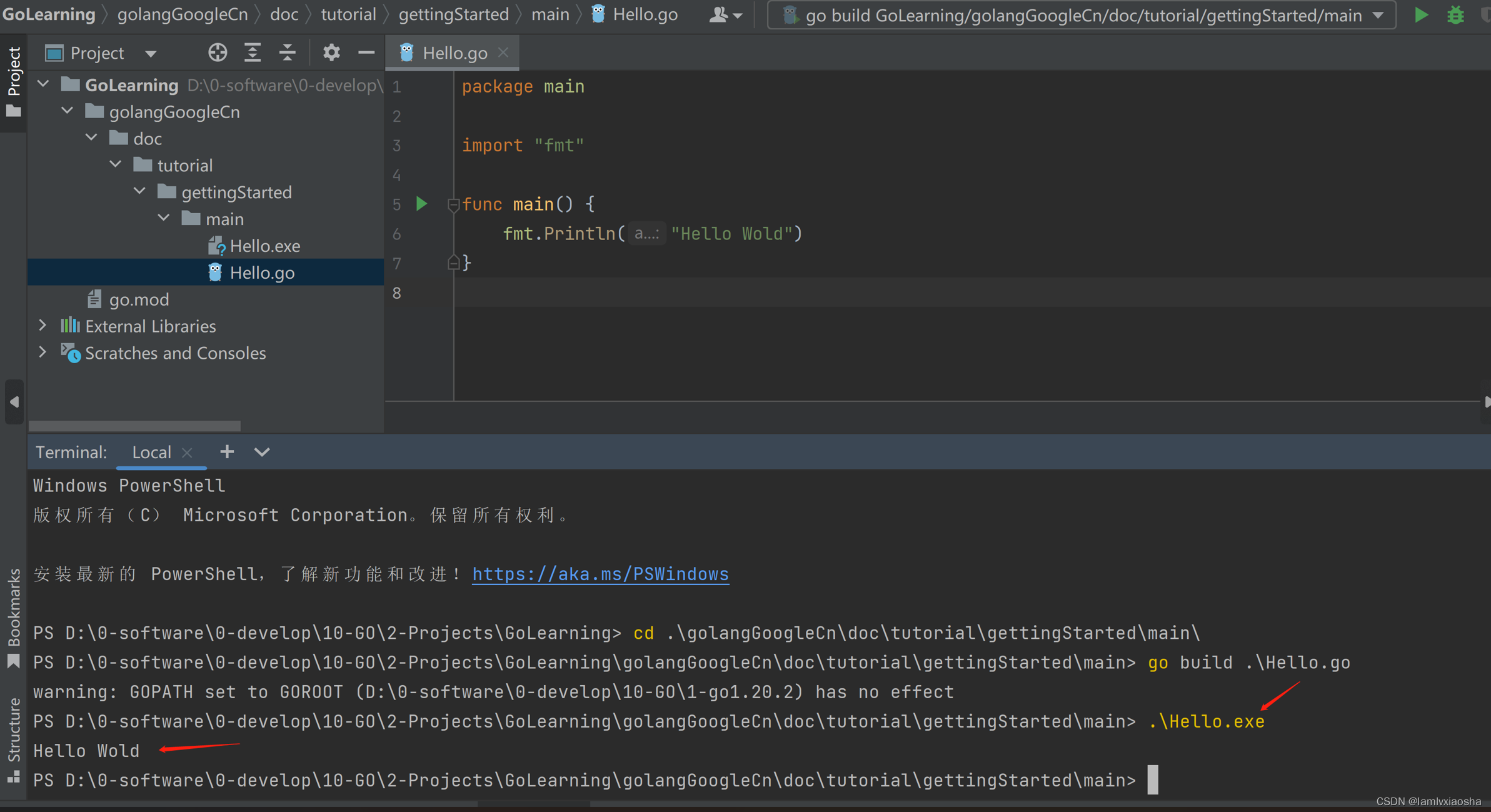Click the Run button in top toolbar
This screenshot has width=1491, height=812.
coord(1421,14)
